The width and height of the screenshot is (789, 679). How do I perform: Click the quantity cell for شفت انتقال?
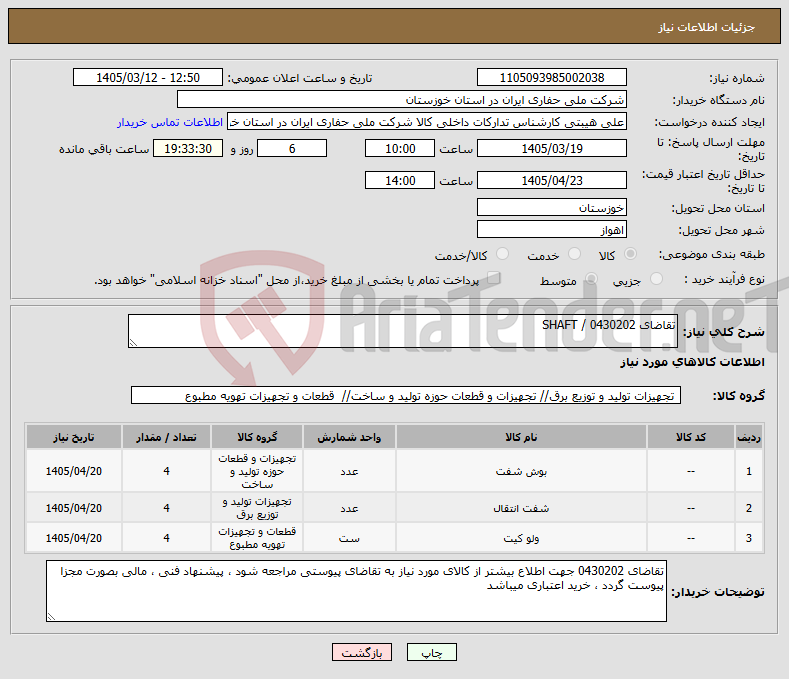coord(166,508)
